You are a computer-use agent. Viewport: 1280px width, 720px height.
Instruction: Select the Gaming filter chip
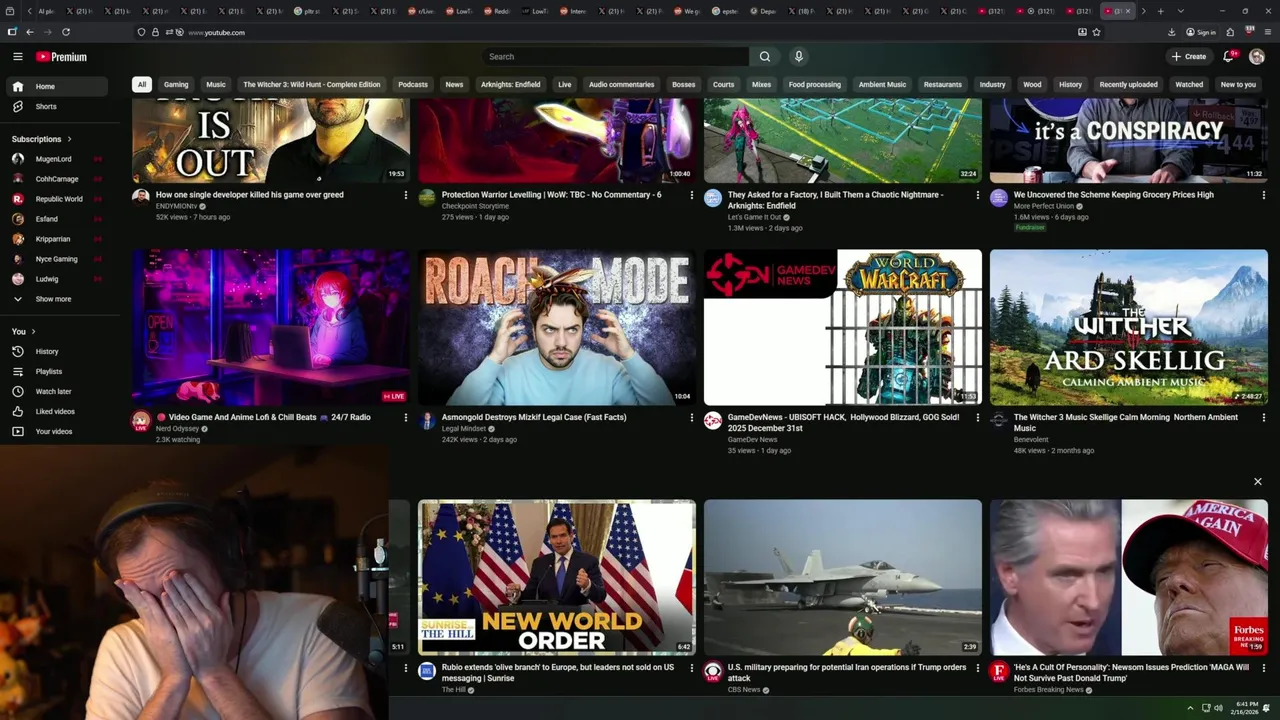click(176, 85)
